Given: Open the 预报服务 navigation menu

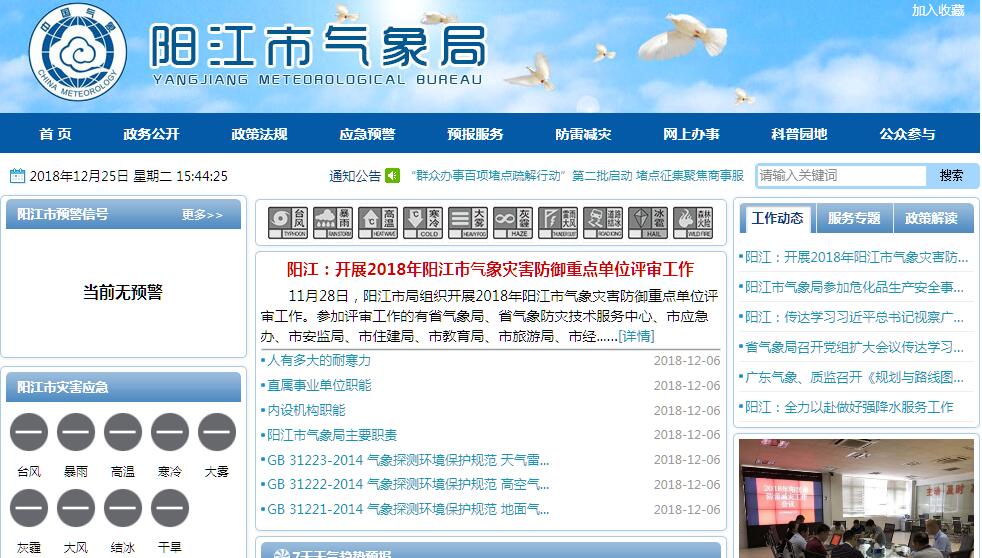Looking at the screenshot, I should pyautogui.click(x=475, y=133).
